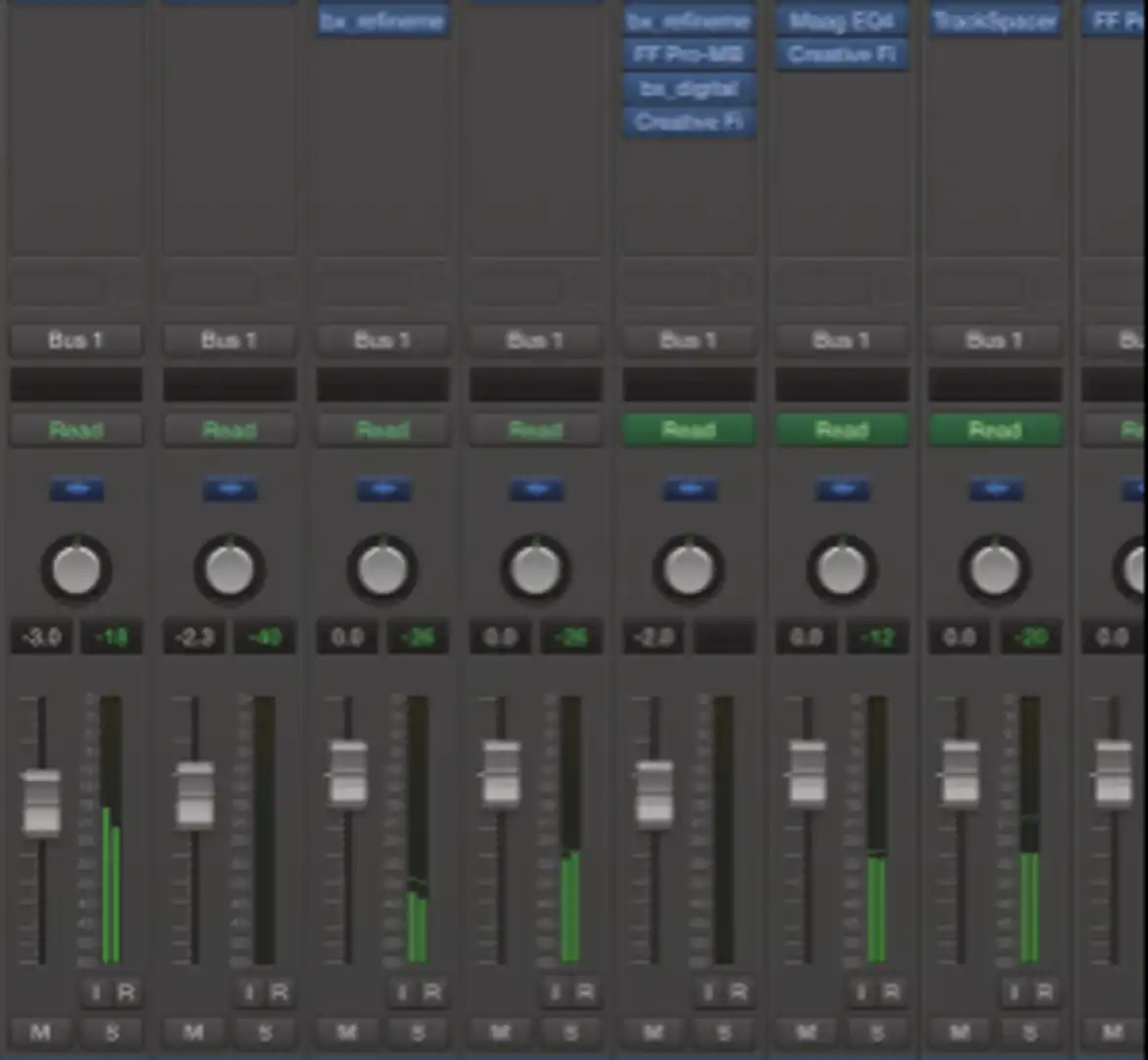This screenshot has height=1060, width=1148.
Task: Mute the first channel strip
Action: click(40, 1032)
